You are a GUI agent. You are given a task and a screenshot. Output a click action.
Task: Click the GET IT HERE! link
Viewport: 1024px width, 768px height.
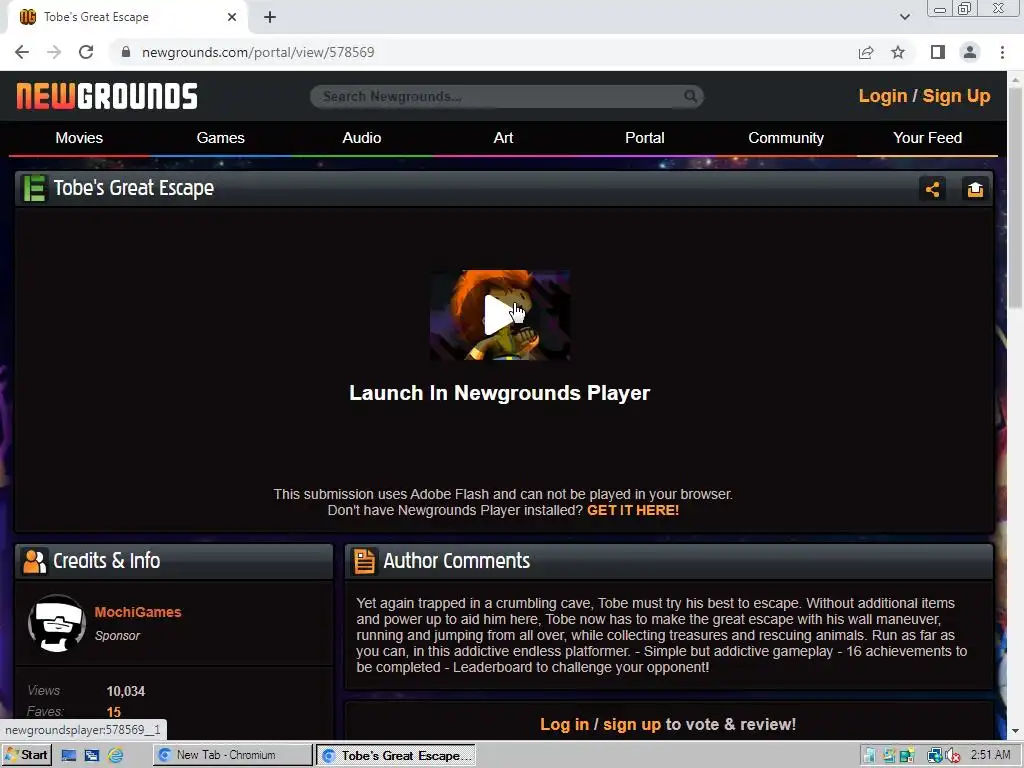click(633, 510)
